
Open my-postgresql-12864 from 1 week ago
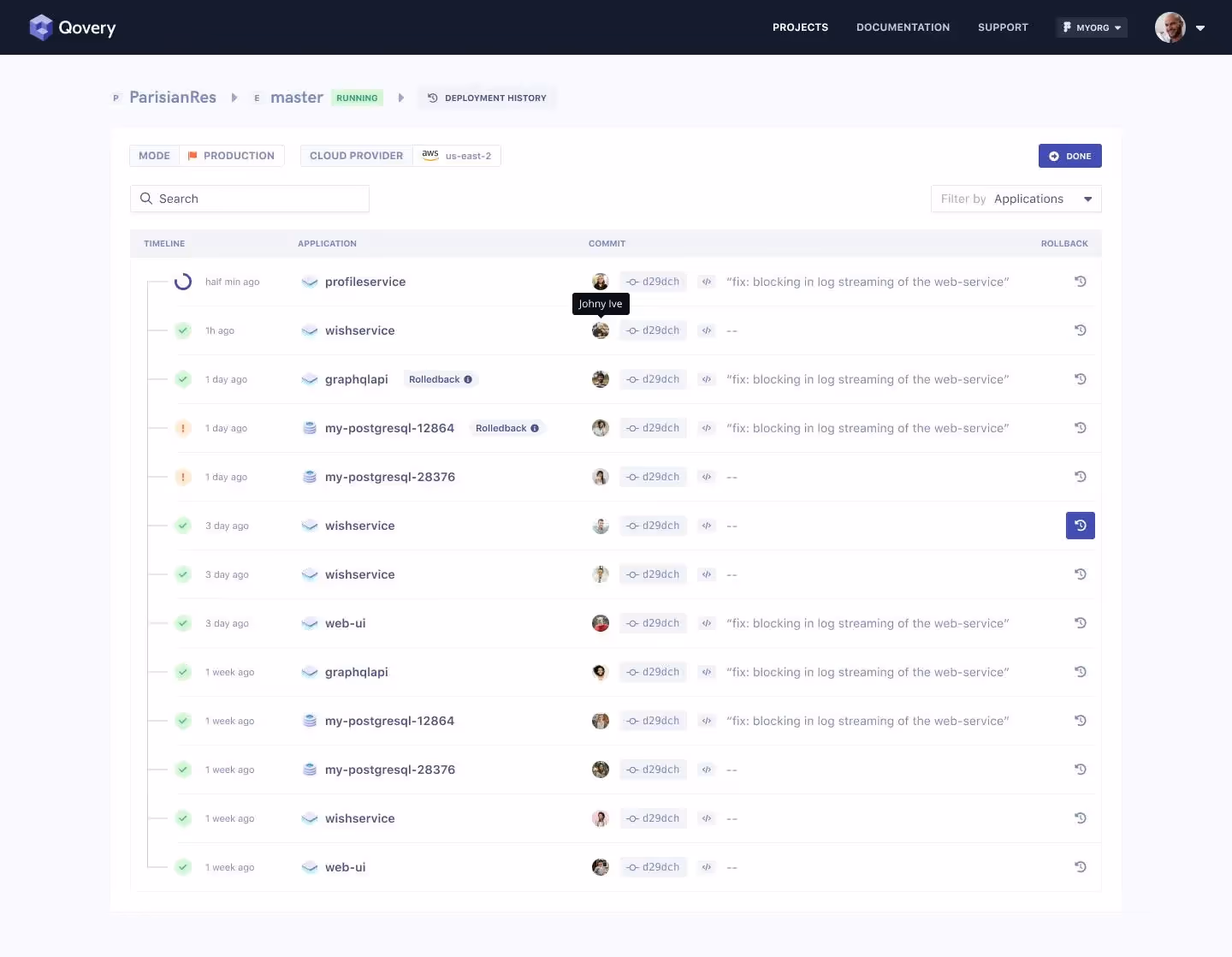389,721
